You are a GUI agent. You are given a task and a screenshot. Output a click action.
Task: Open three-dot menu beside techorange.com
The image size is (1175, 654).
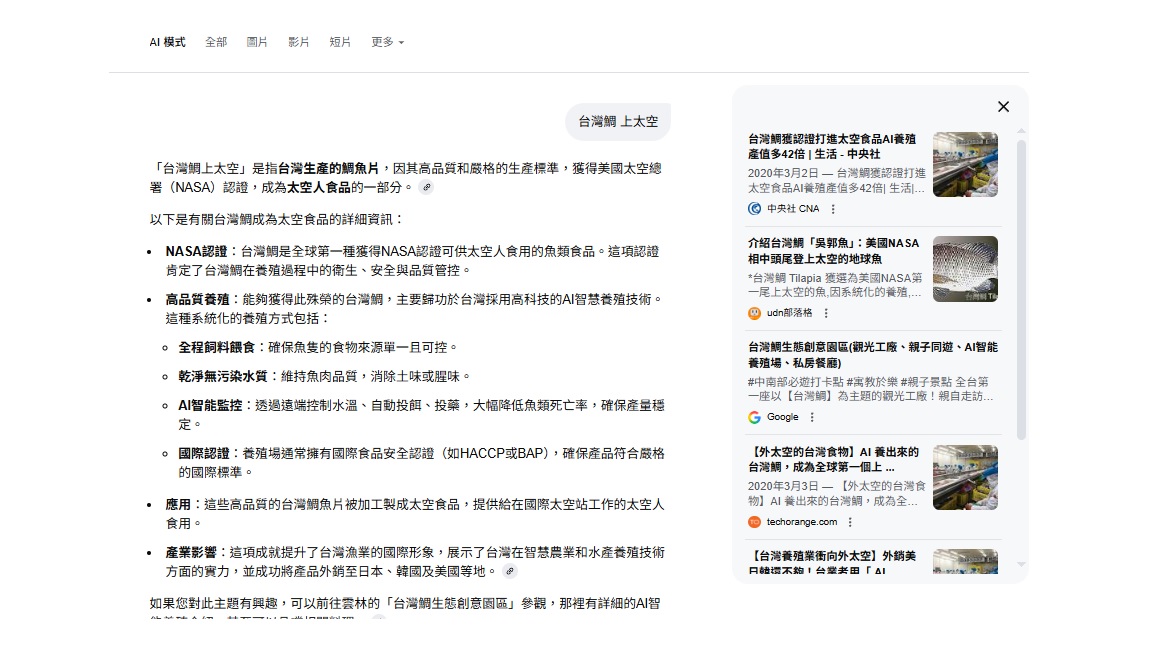[850, 522]
